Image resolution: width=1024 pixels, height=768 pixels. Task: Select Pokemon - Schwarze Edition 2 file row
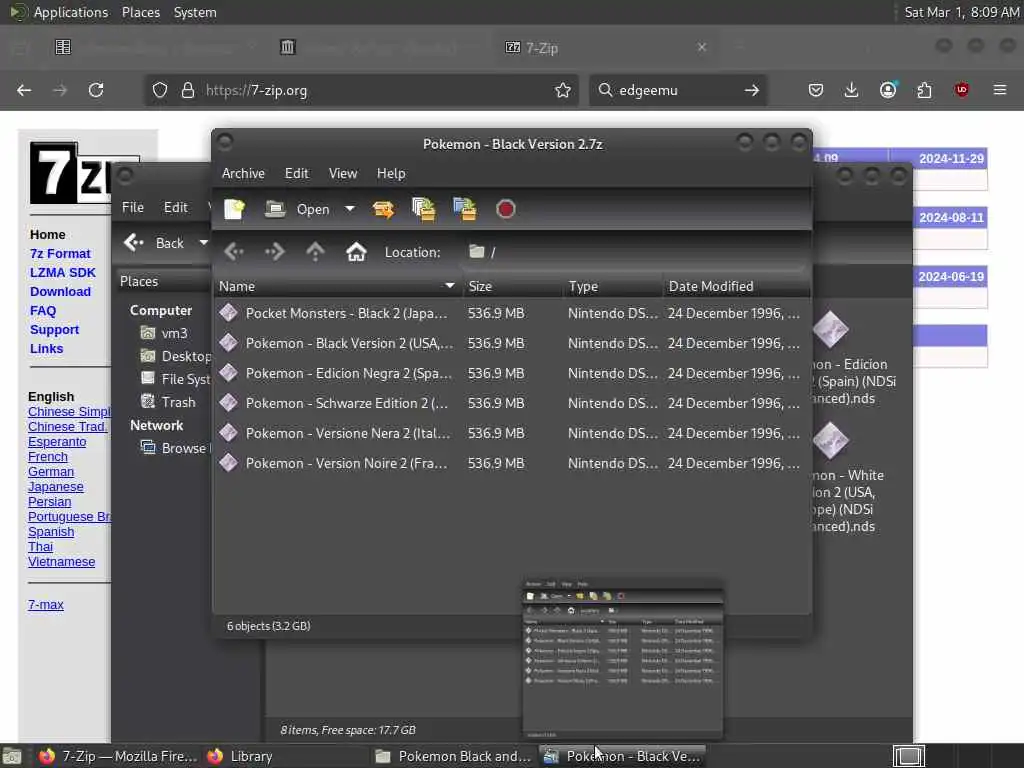click(x=512, y=404)
